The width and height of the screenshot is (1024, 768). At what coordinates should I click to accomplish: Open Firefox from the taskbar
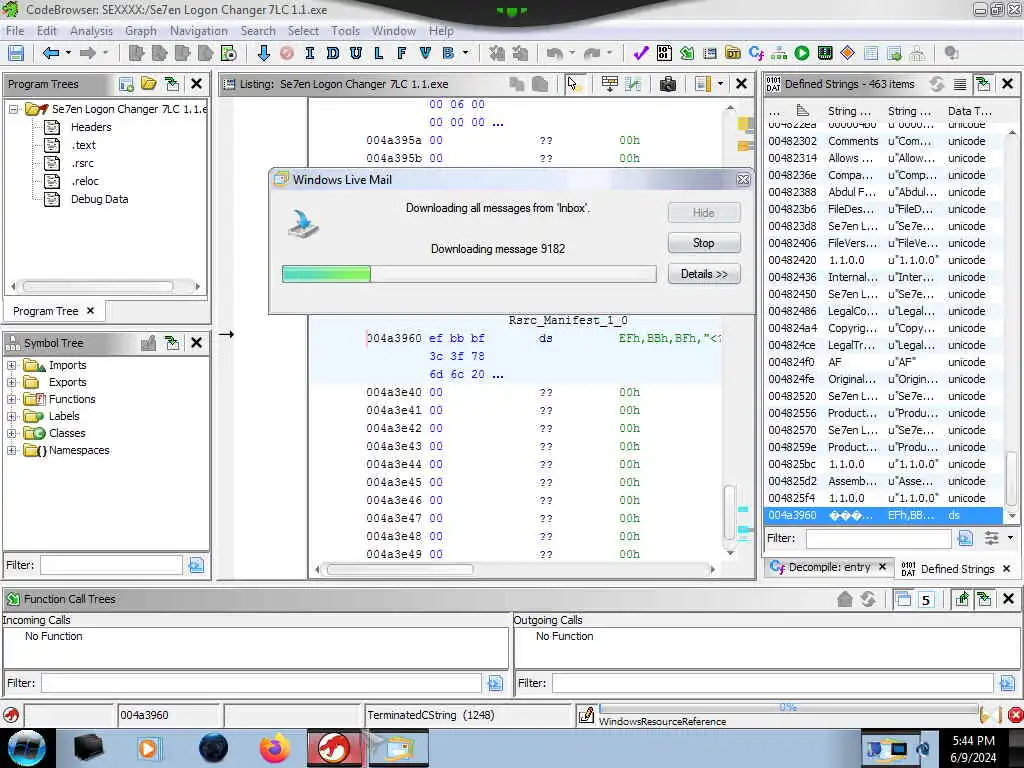(x=275, y=748)
